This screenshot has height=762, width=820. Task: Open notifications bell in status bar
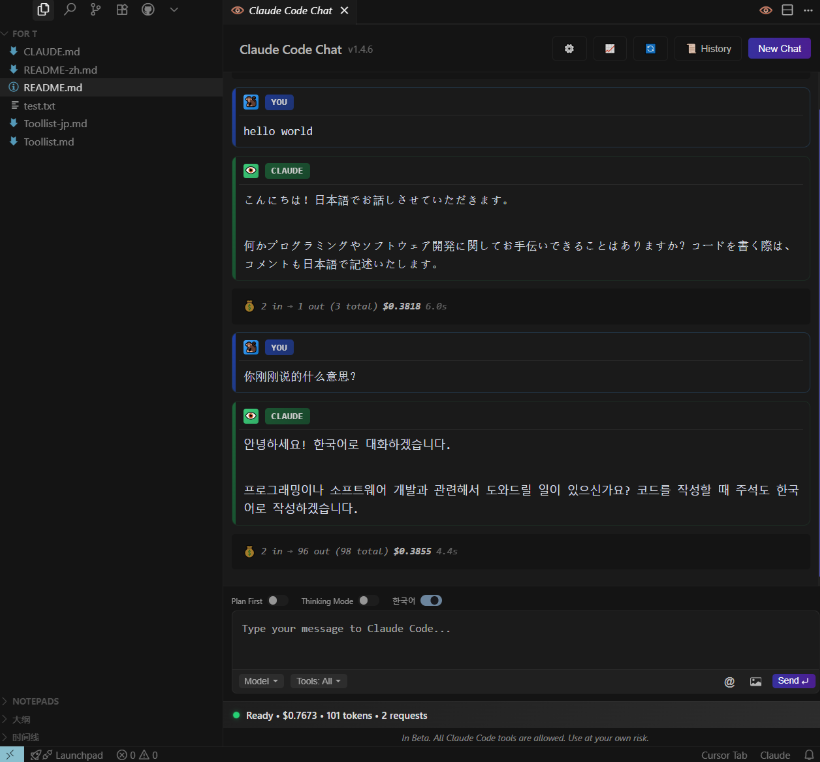808,755
